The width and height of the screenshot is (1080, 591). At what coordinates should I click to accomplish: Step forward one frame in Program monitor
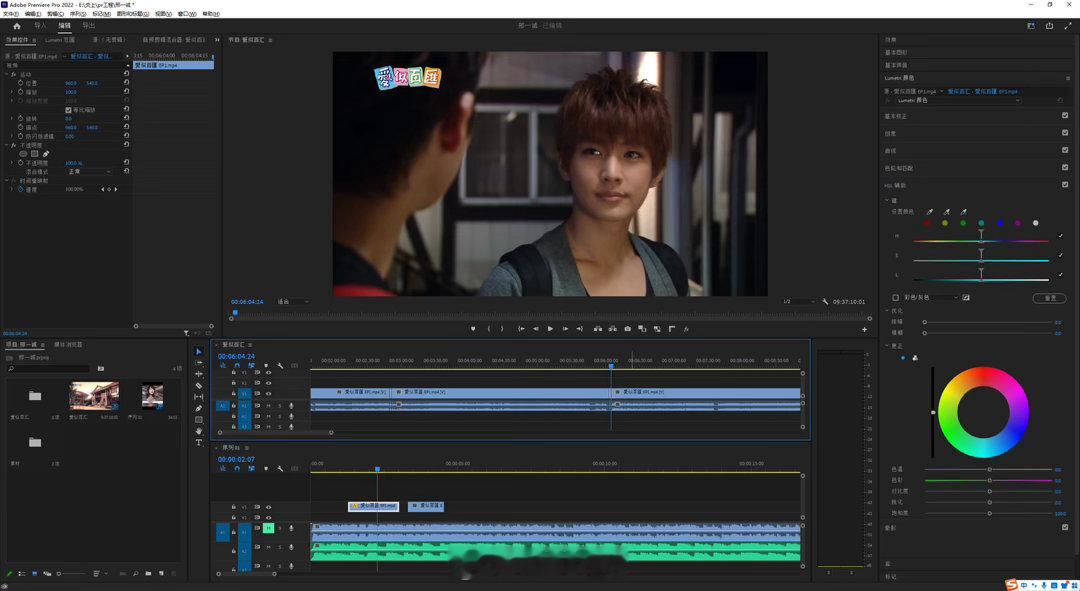click(565, 329)
